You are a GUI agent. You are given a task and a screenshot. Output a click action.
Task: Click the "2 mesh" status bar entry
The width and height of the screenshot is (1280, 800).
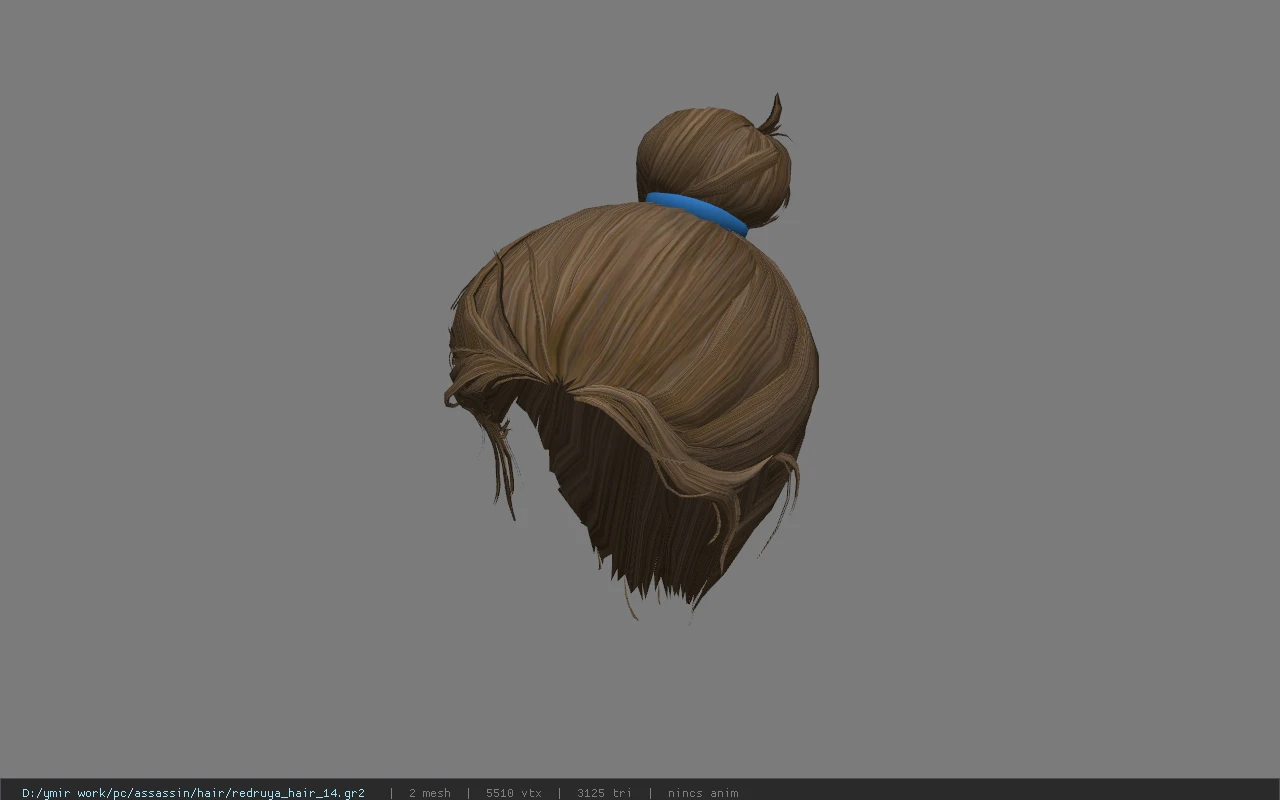(430, 793)
